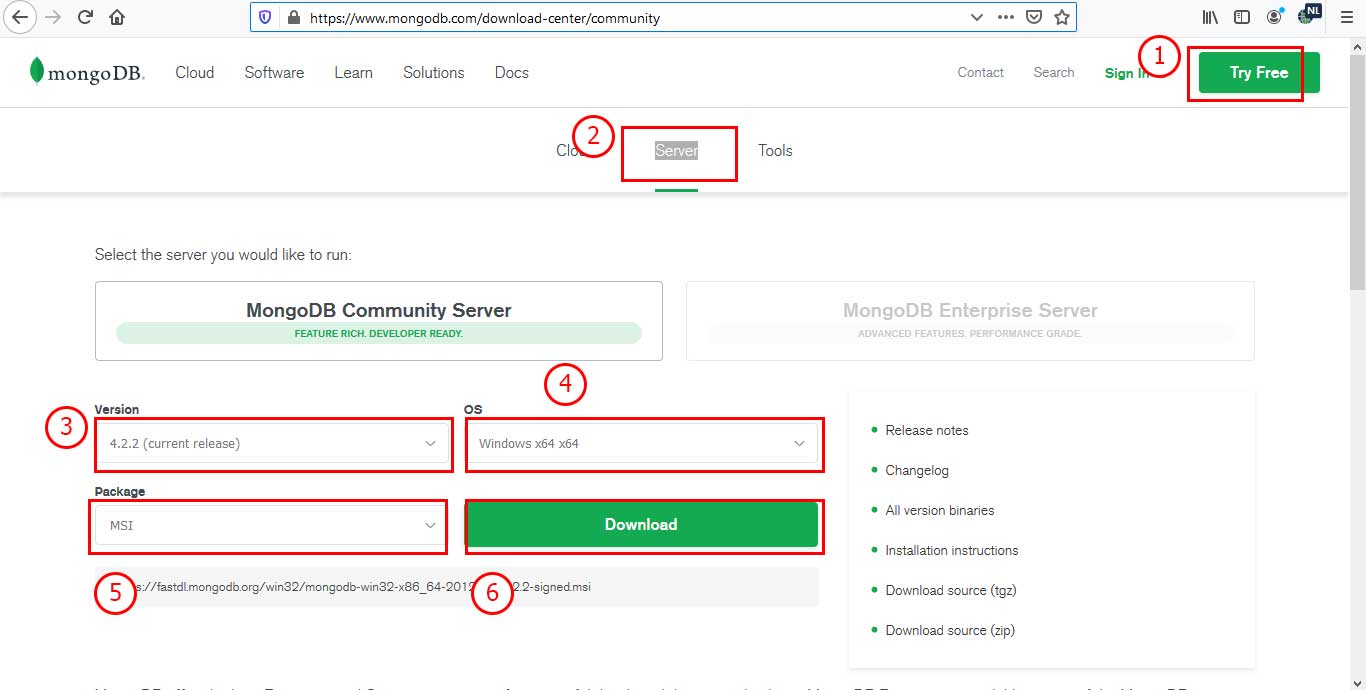
Task: Reload the page
Action: (85, 16)
